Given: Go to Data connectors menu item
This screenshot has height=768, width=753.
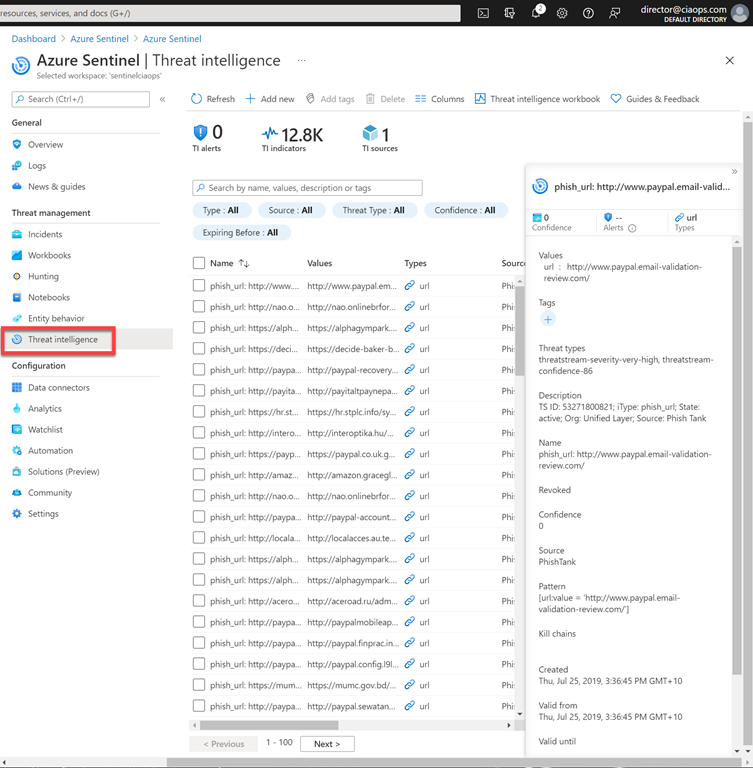Looking at the screenshot, I should tap(58, 388).
